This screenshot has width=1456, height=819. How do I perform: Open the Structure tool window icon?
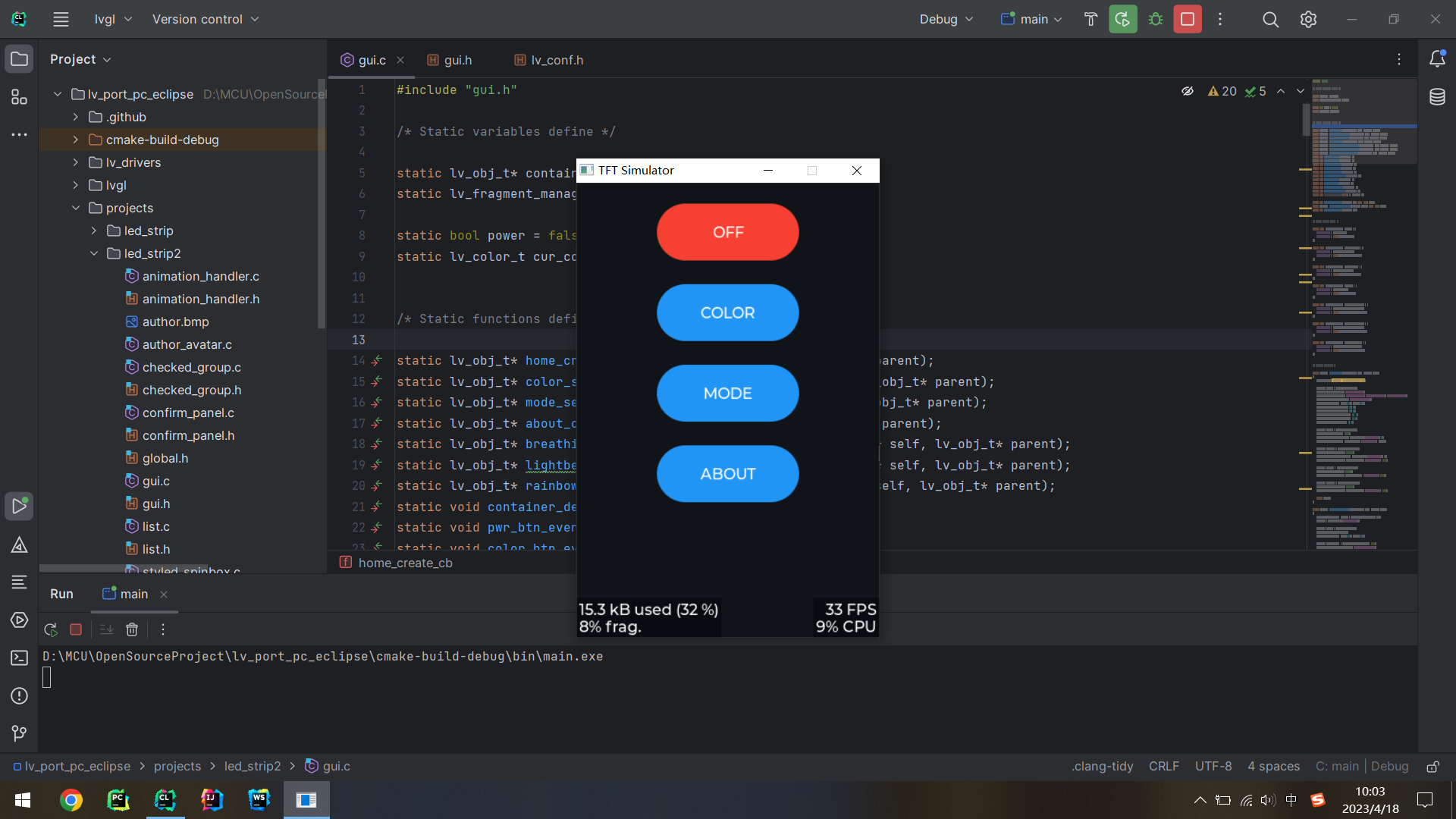[19, 97]
